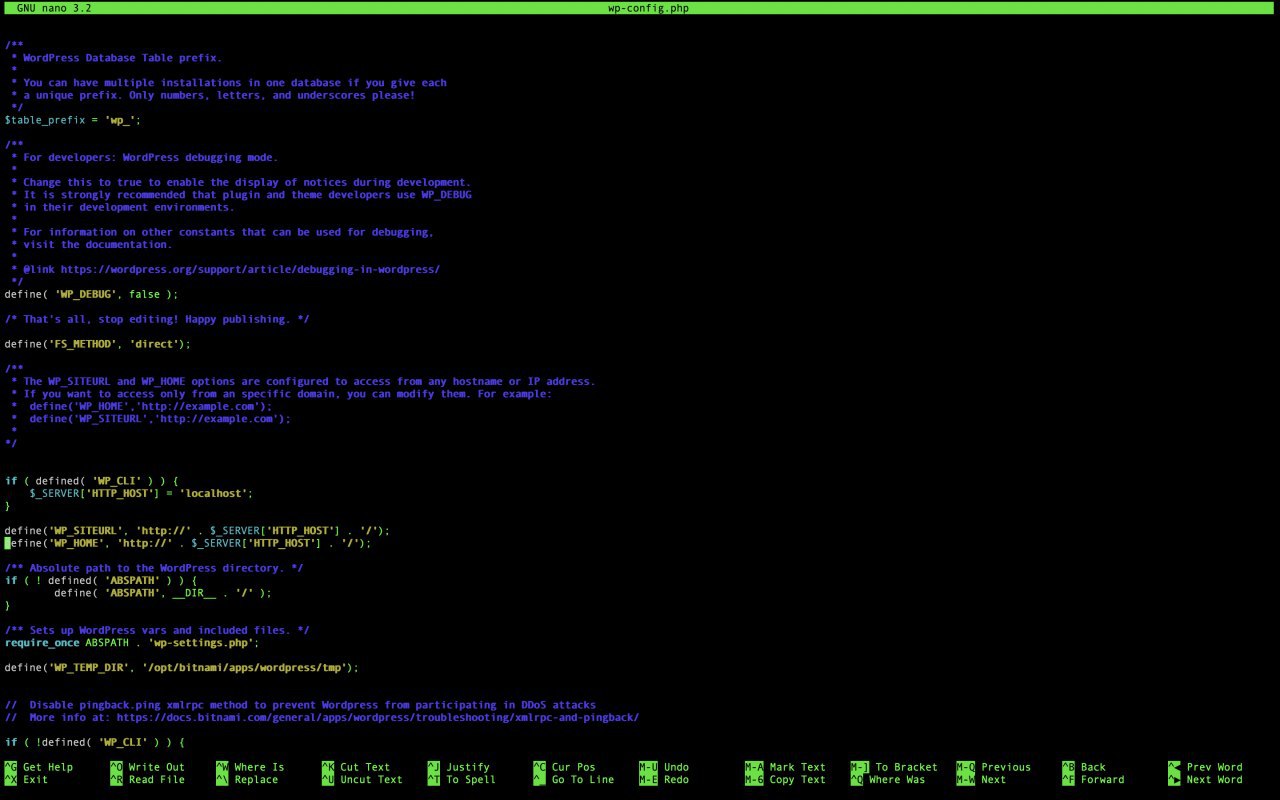Click the Copy Text shortcut label
The width and height of the screenshot is (1280, 800).
(x=798, y=780)
